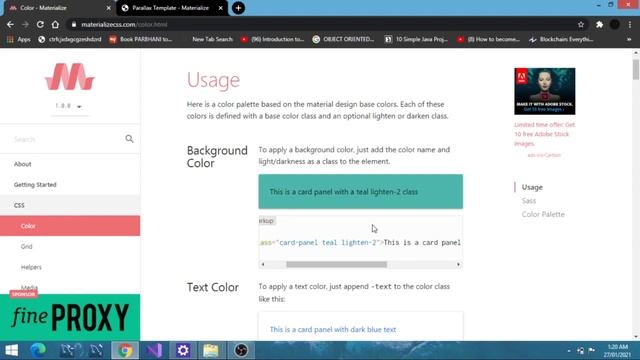This screenshot has height=360, width=640.
Task: Close the Color - Materialize tab
Action: pyautogui.click(x=108, y=8)
